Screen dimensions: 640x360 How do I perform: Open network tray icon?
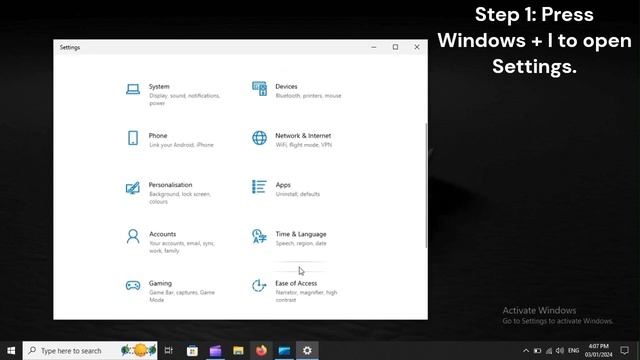pyautogui.click(x=549, y=351)
